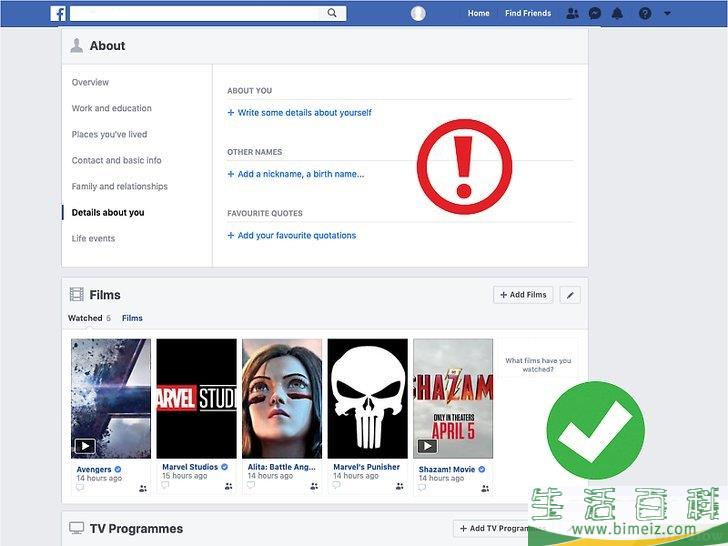This screenshot has width=728, height=546.
Task: Select Details about you section
Action: point(108,212)
